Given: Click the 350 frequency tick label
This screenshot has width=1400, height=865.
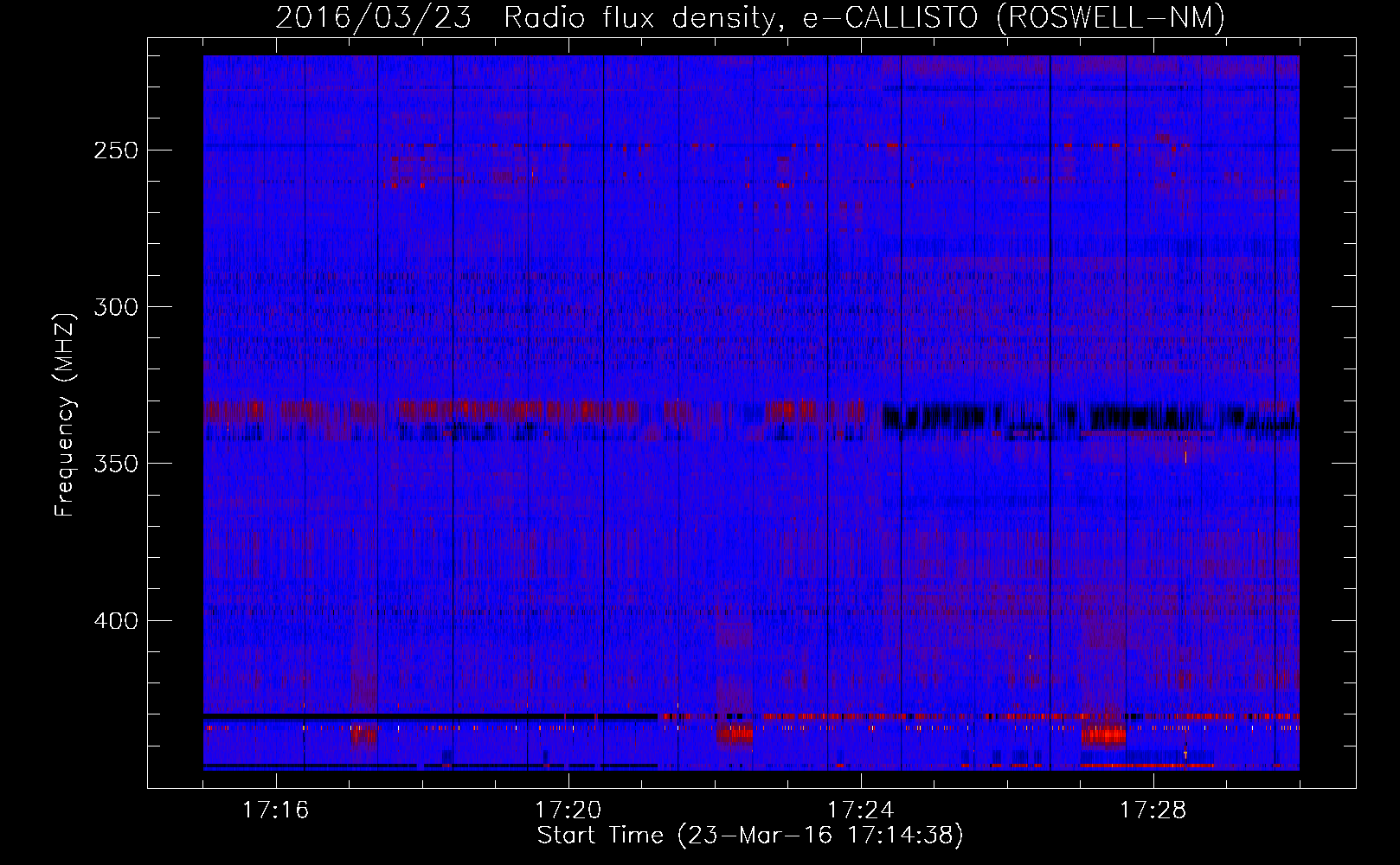Looking at the screenshot, I should (x=115, y=464).
